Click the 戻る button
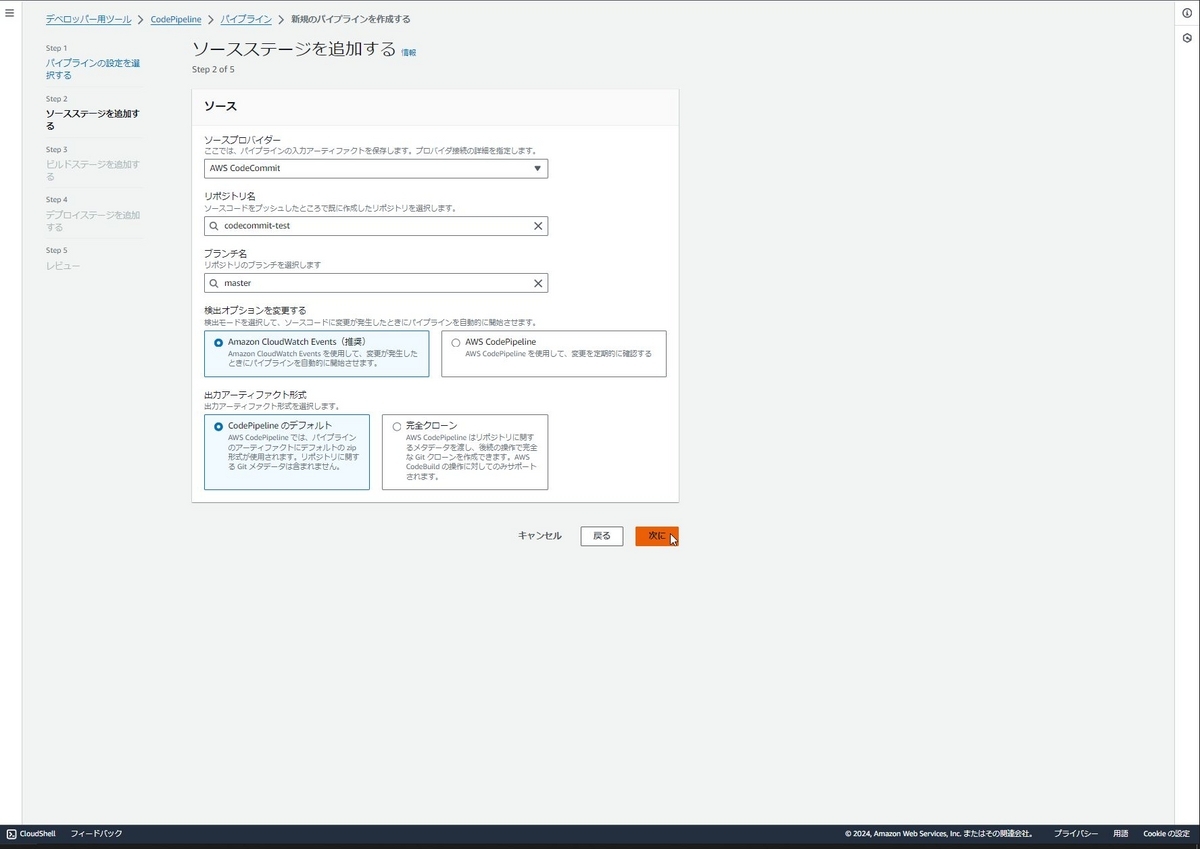This screenshot has height=849, width=1200. pyautogui.click(x=601, y=535)
